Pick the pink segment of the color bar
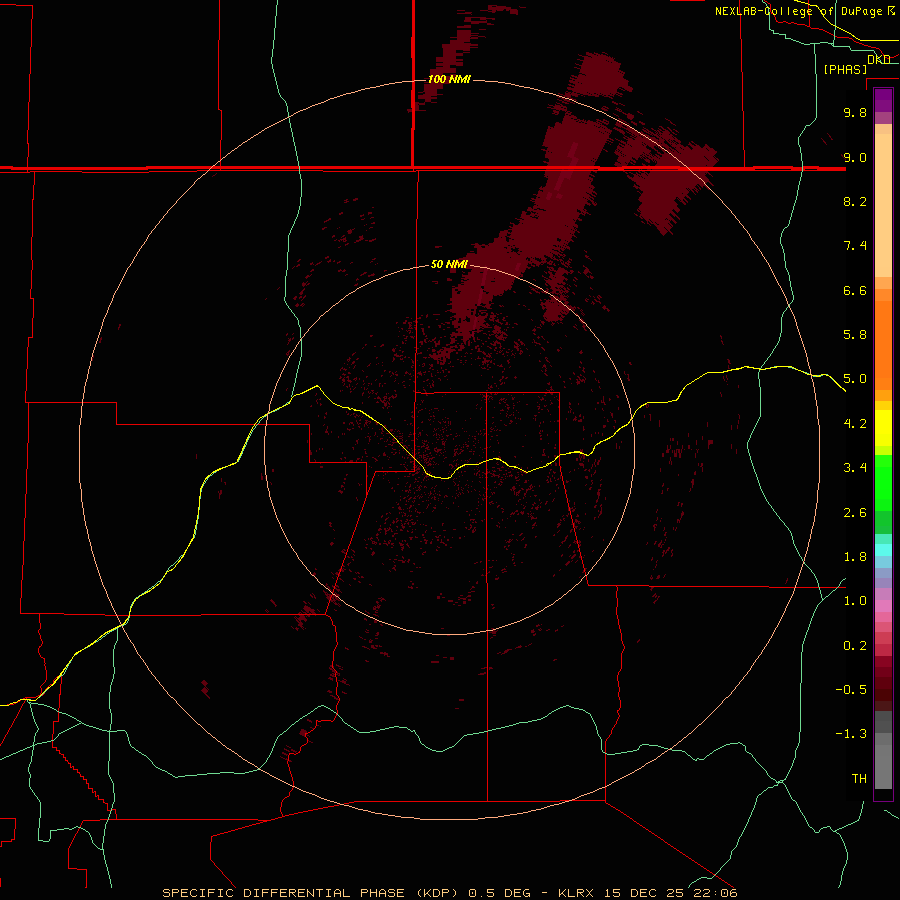This screenshot has width=900, height=900. tap(883, 606)
